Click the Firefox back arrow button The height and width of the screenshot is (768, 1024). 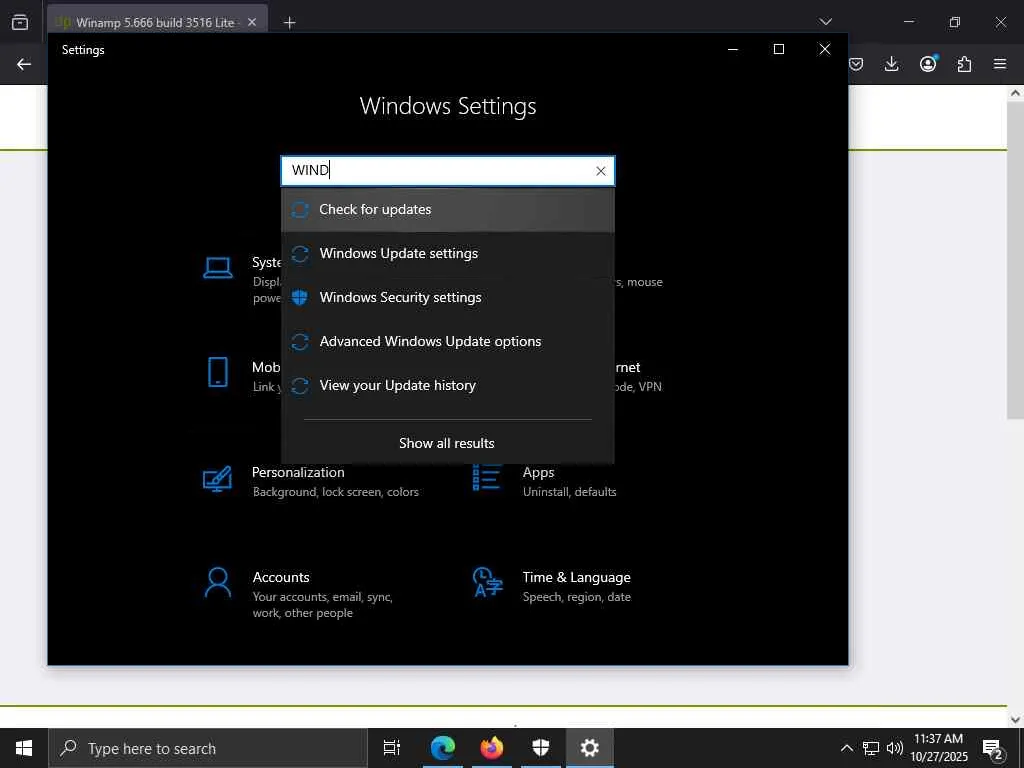(24, 64)
